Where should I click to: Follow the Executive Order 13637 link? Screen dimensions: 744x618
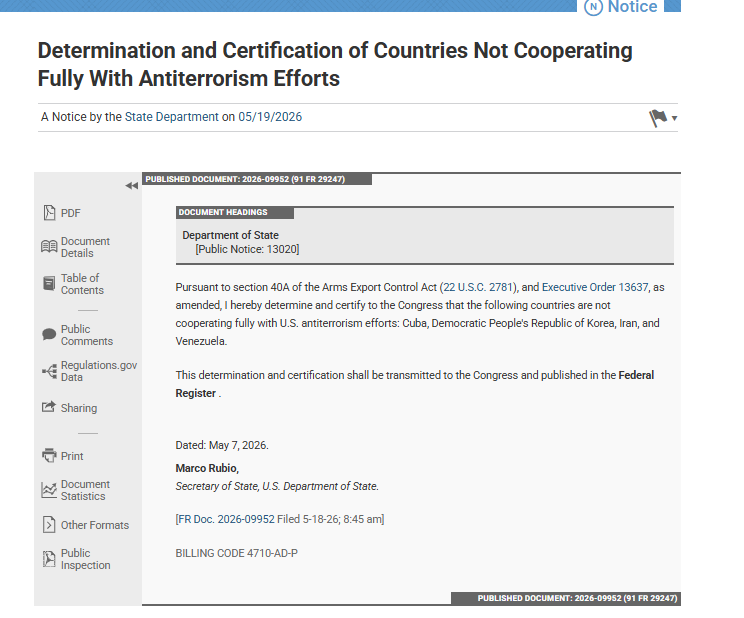(x=595, y=287)
